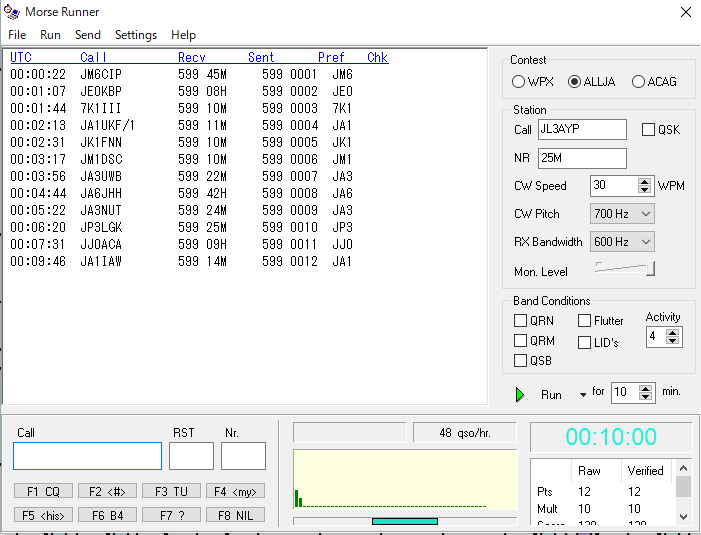The height and width of the screenshot is (535, 701).
Task: Decrease Activity level with down arrow
Action: click(672, 341)
